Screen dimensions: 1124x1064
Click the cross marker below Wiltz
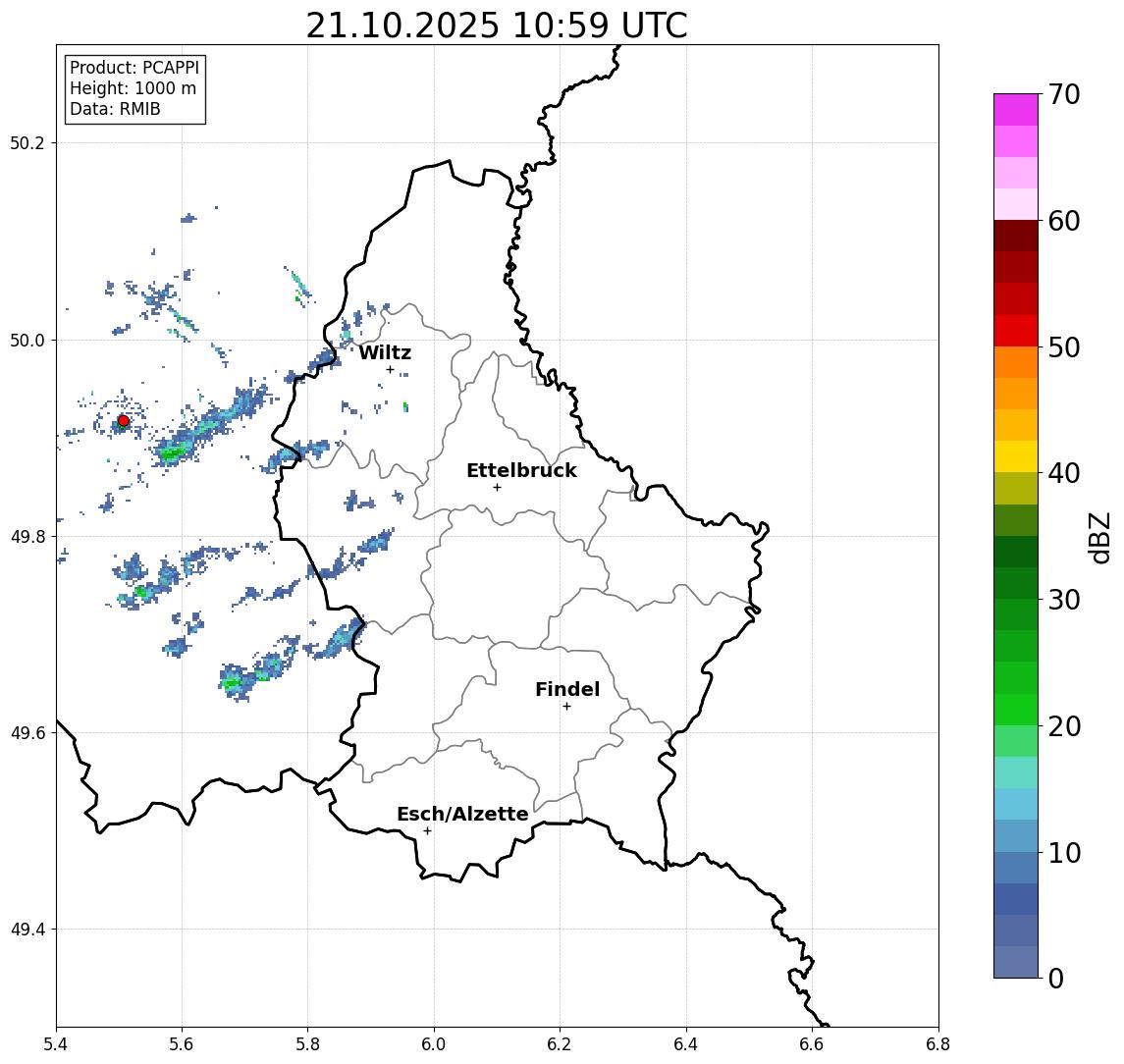390,369
